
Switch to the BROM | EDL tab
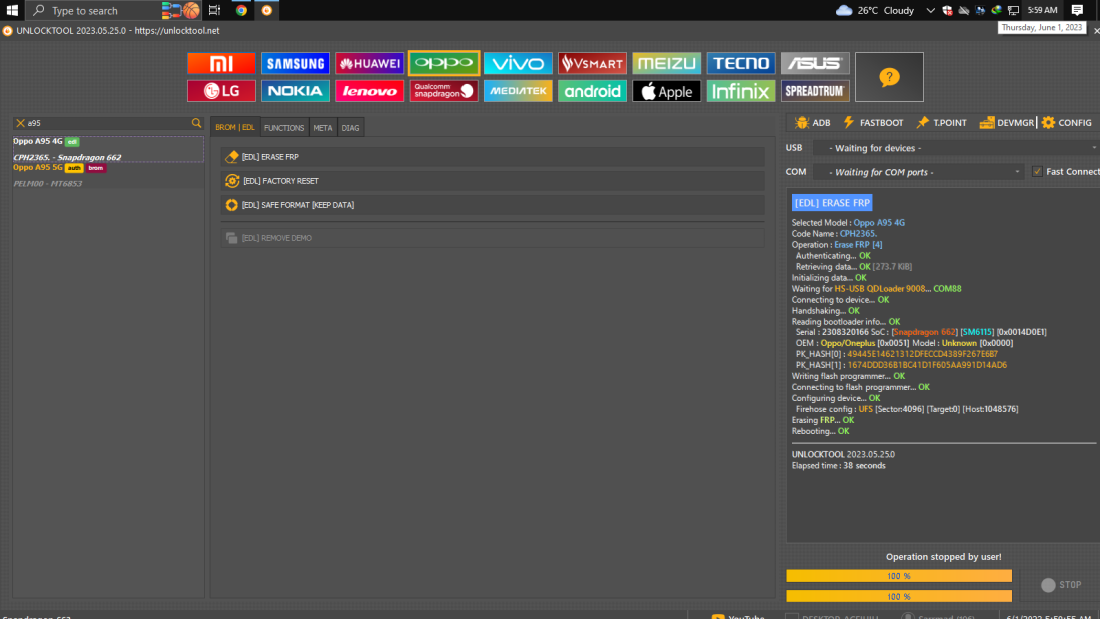pos(235,127)
